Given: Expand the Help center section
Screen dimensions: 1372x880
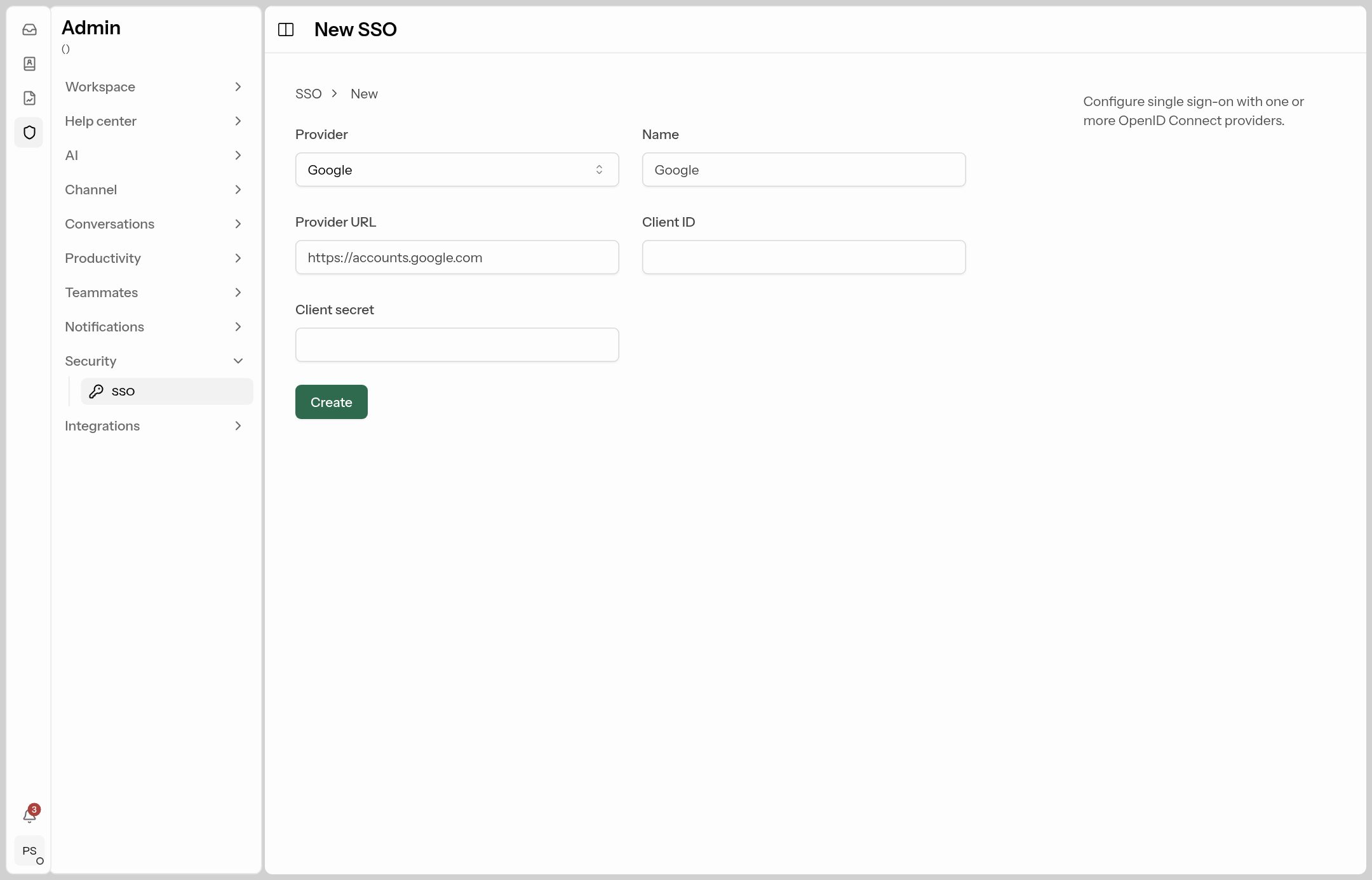Looking at the screenshot, I should (154, 121).
